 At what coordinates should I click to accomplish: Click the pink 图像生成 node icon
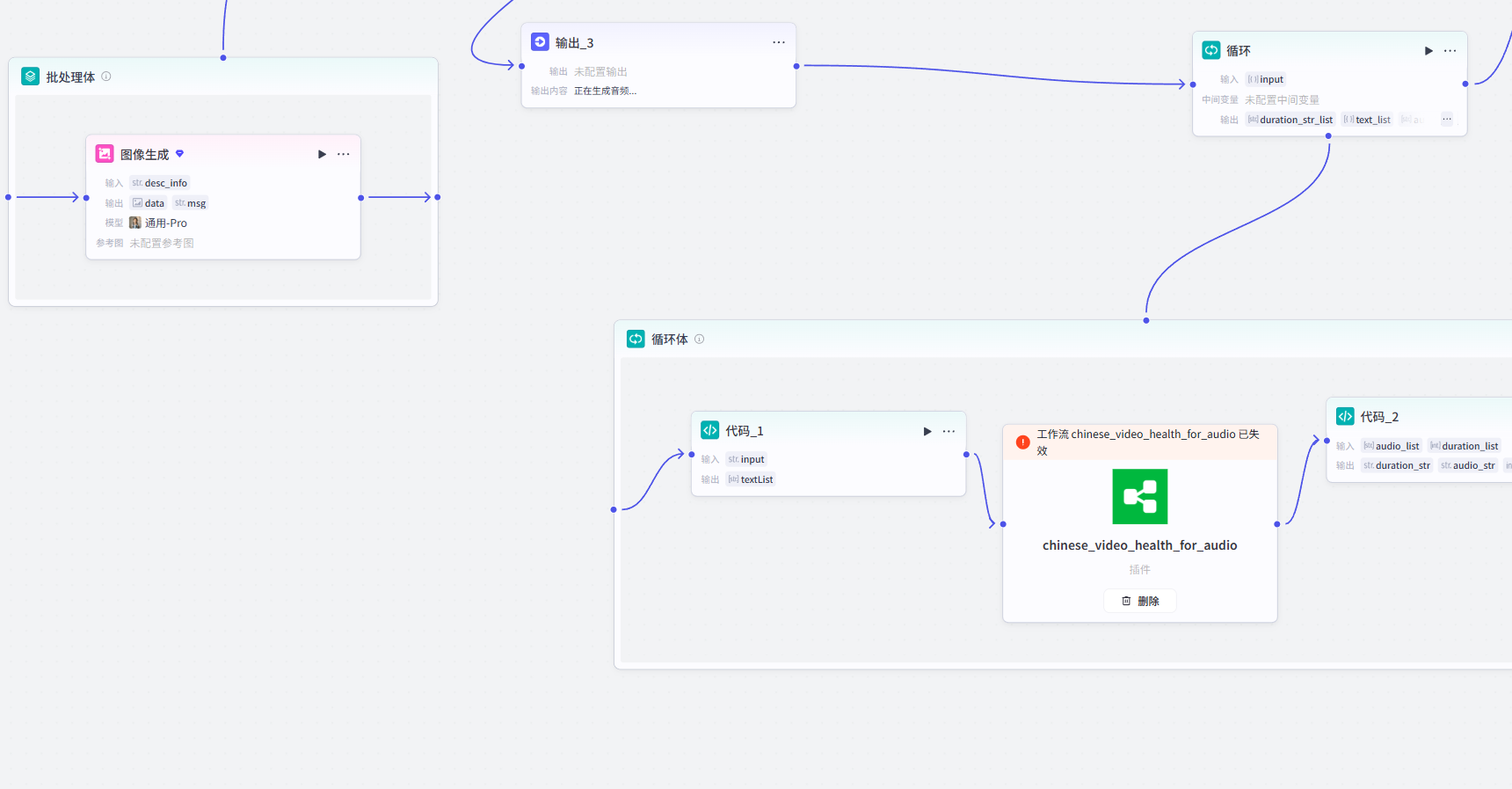pyautogui.click(x=105, y=154)
